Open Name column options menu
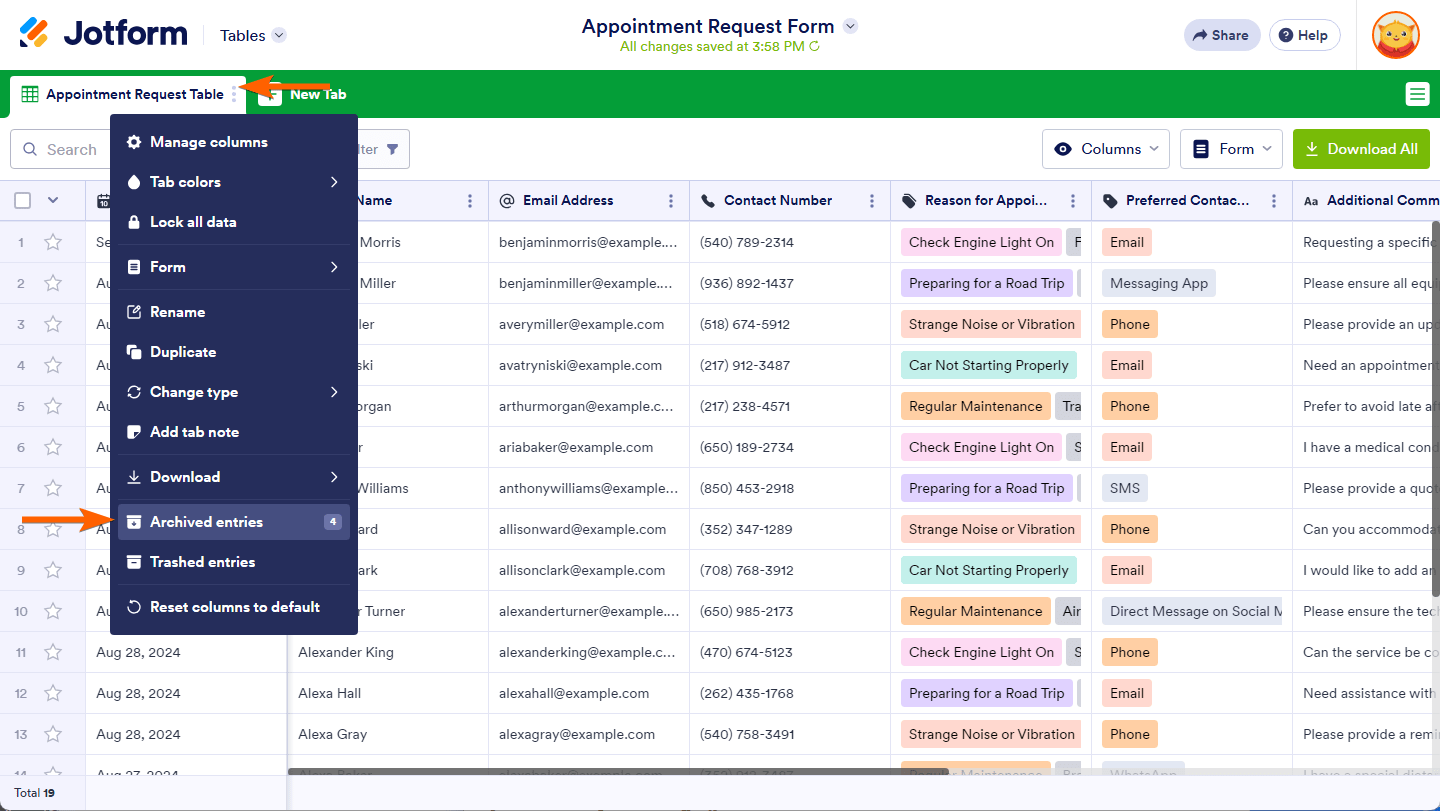The image size is (1440, 811). point(470,201)
